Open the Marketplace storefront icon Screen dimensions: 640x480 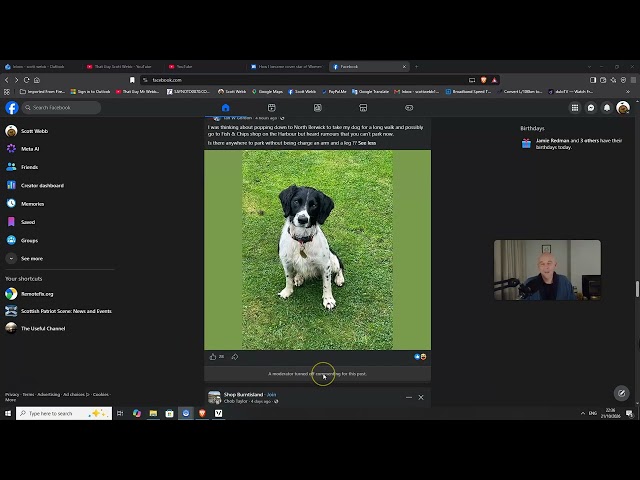(363, 108)
